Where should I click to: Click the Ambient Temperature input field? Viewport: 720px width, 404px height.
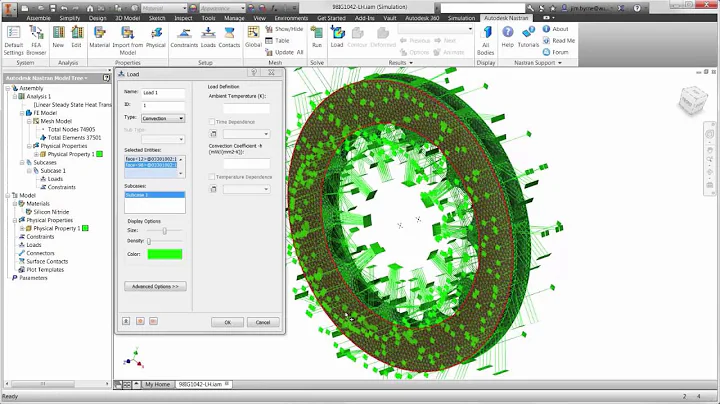click(x=246, y=108)
